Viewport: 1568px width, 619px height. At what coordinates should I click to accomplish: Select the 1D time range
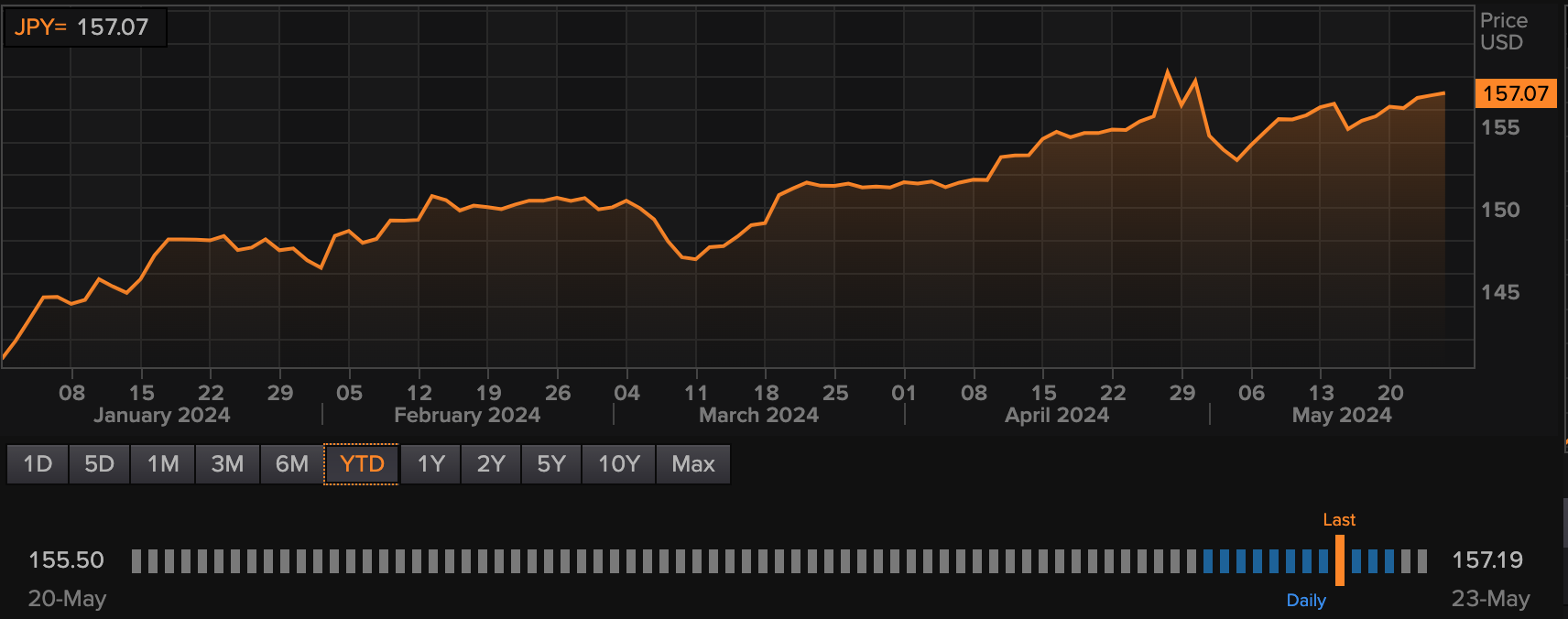[x=38, y=464]
